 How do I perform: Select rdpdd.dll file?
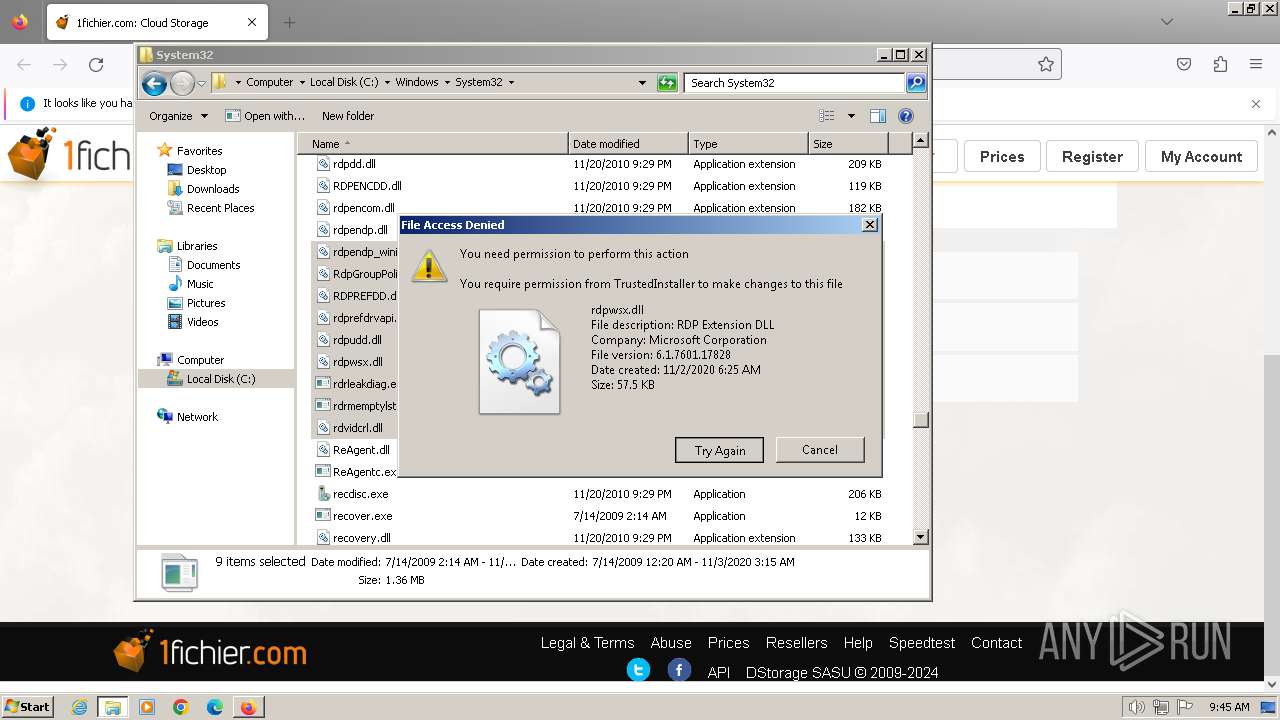[354, 164]
